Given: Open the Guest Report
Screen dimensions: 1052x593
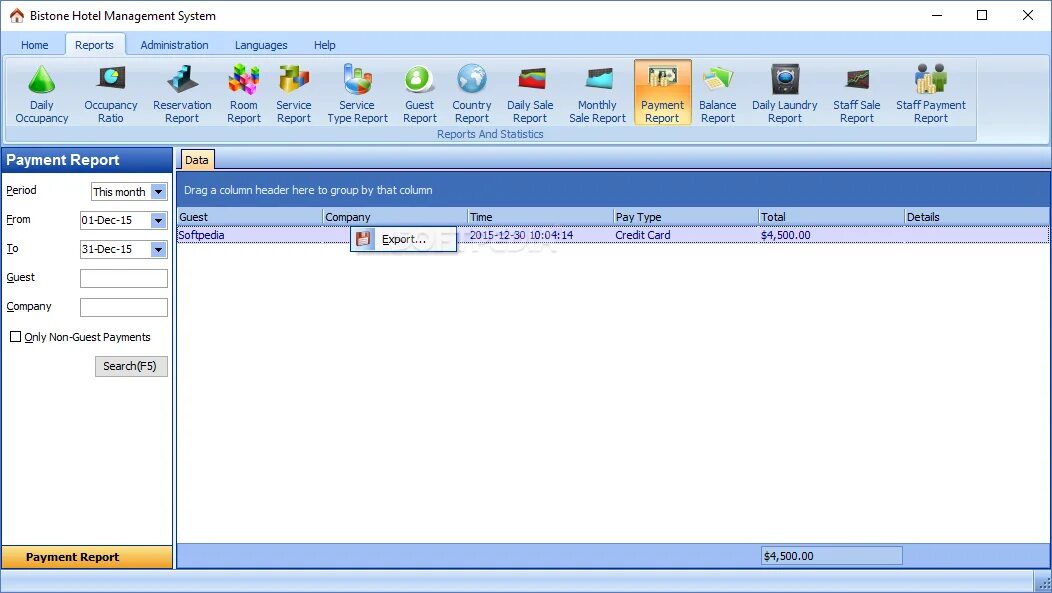Looking at the screenshot, I should tap(419, 94).
